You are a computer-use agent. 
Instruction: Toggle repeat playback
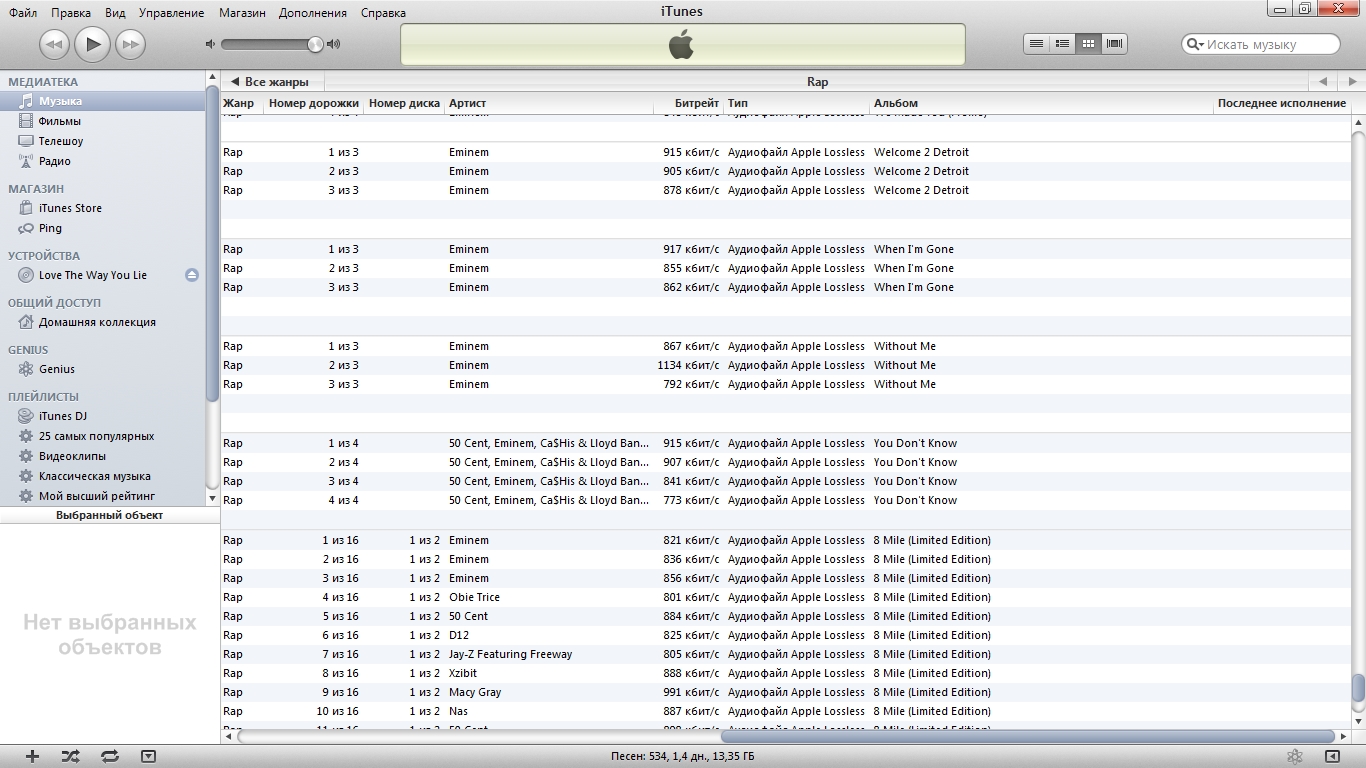109,756
